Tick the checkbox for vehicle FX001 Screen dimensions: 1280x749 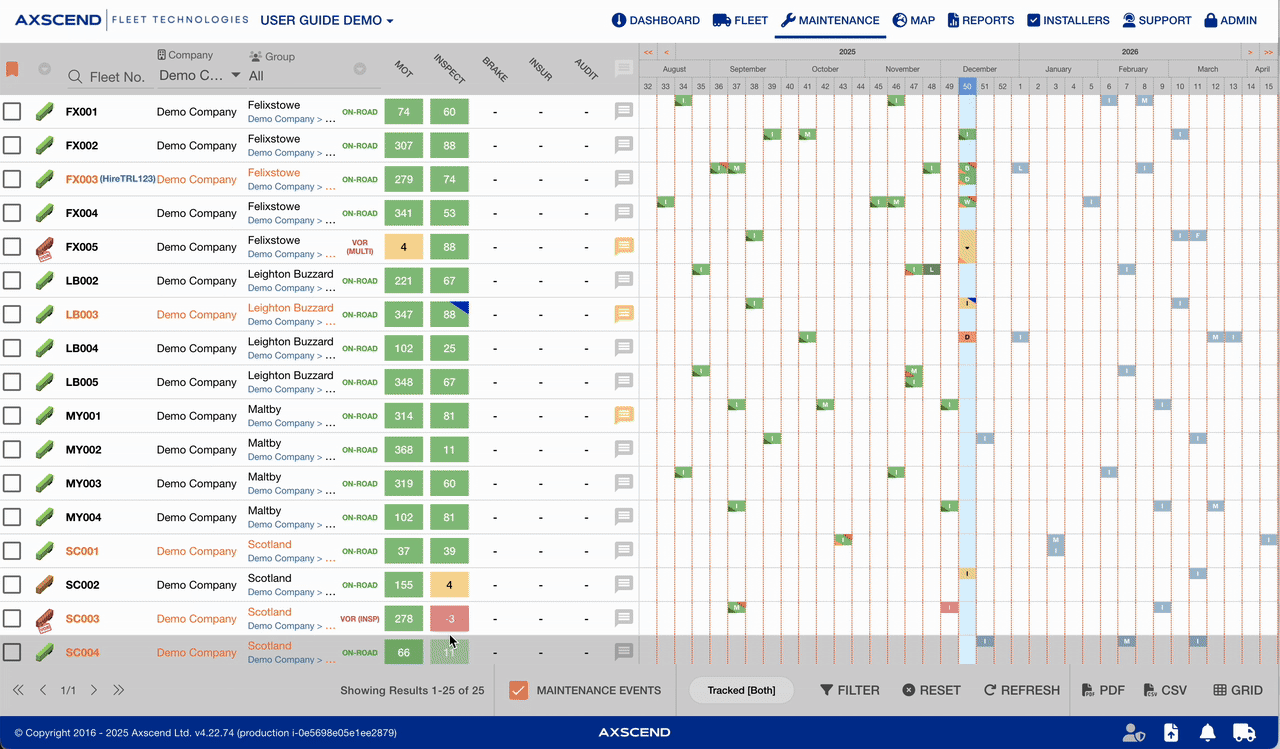click(x=12, y=112)
